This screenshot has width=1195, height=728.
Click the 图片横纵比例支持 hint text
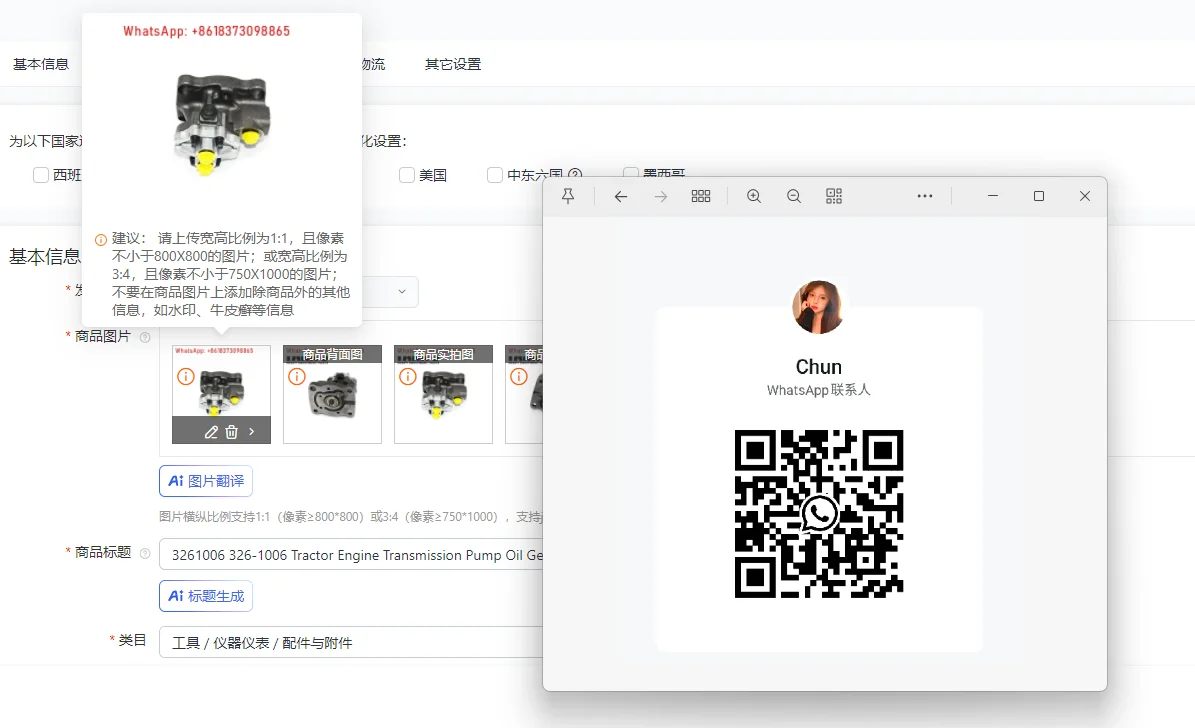351,517
